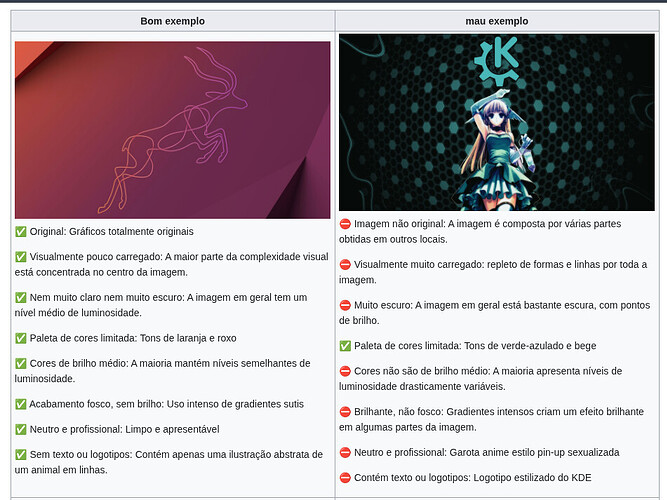Select the text "Original: Gráficos totalmente originais"
The width and height of the screenshot is (667, 500).
(111, 231)
